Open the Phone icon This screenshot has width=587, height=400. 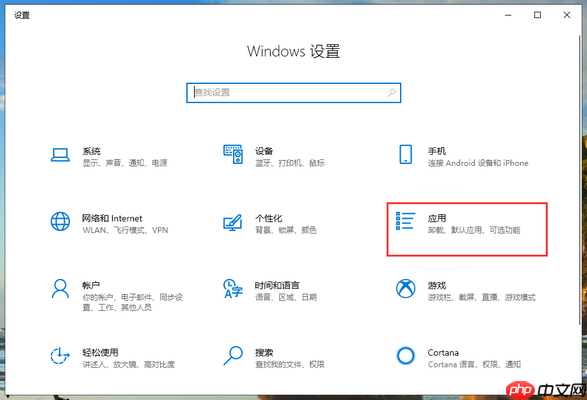coord(405,154)
